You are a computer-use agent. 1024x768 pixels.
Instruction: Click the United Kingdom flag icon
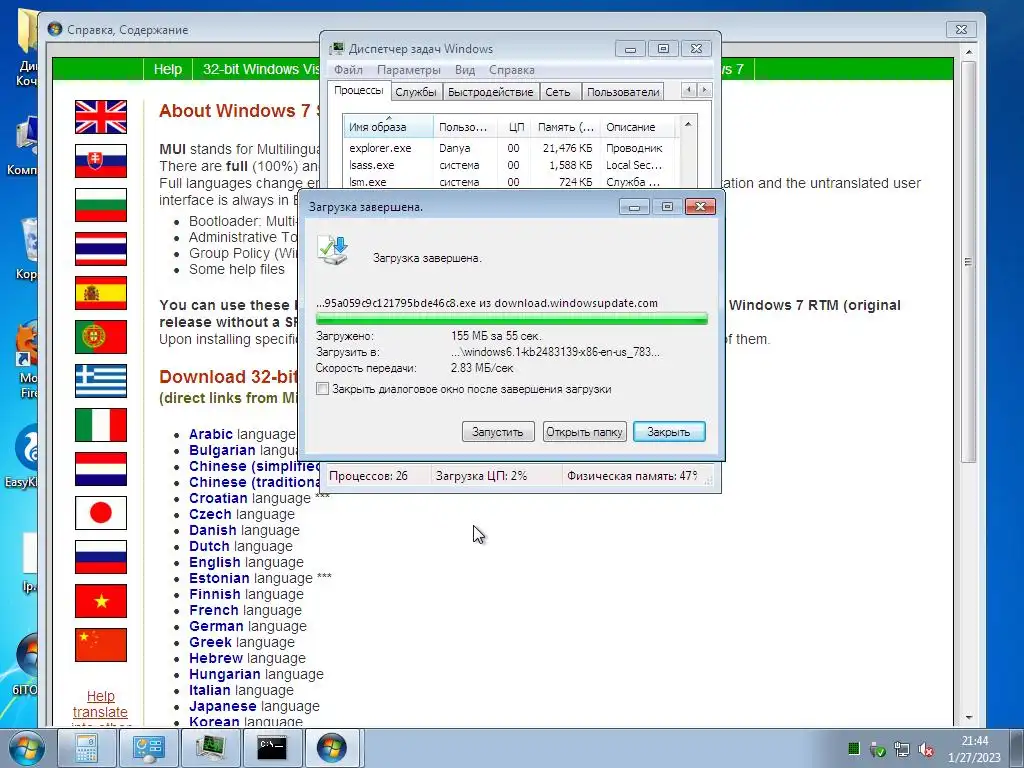coord(101,117)
